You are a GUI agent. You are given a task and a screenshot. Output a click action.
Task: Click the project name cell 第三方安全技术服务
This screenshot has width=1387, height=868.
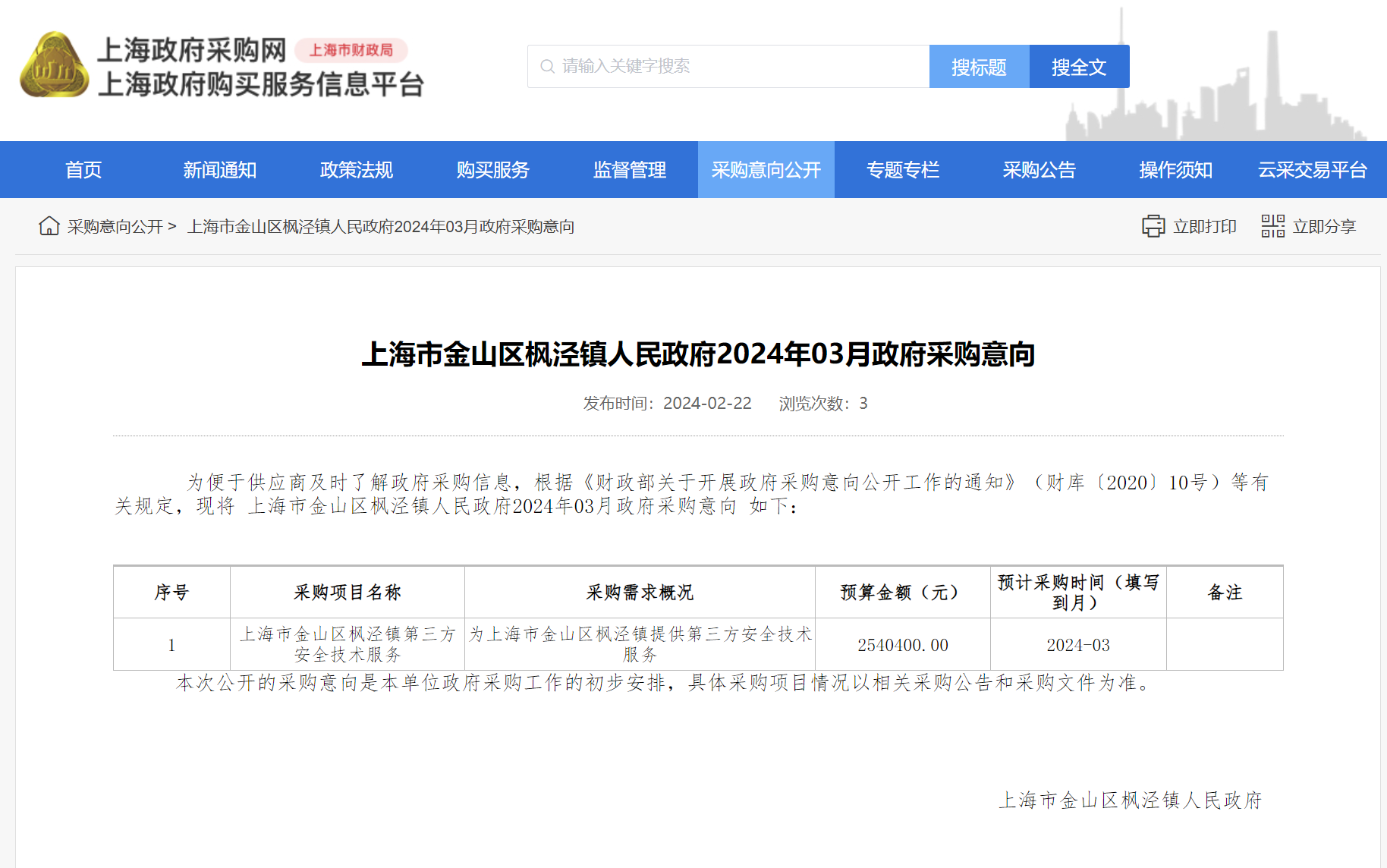[x=348, y=644]
